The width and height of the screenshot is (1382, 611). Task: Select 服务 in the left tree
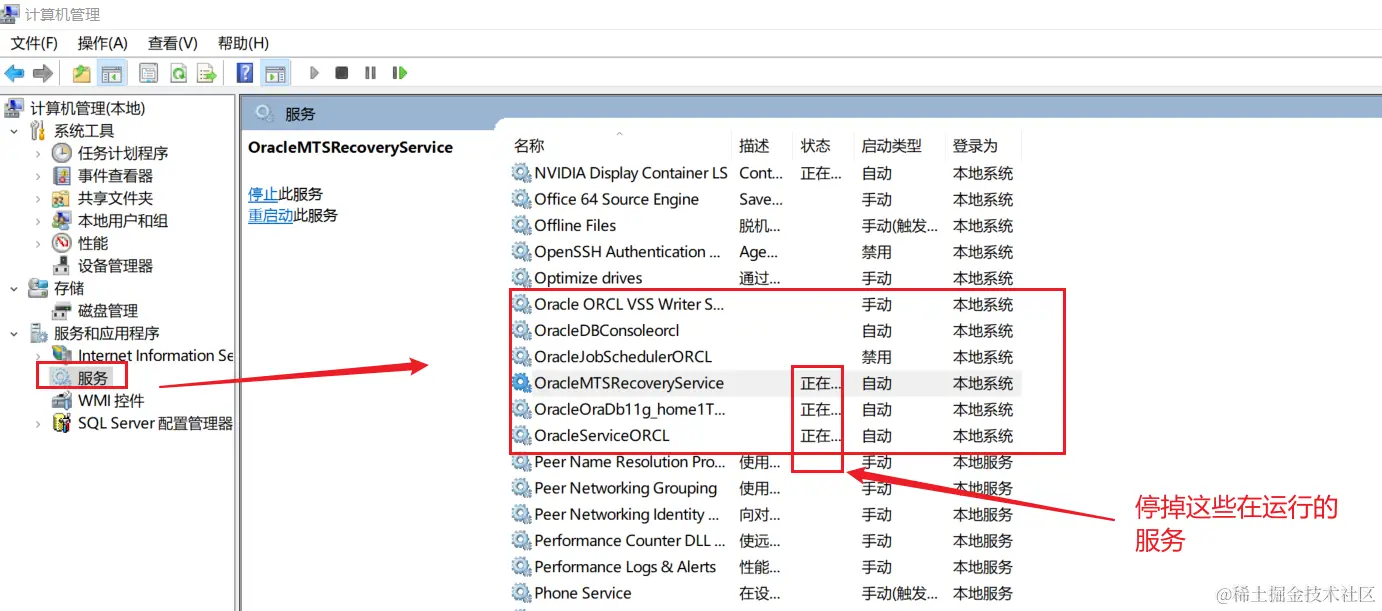point(93,378)
